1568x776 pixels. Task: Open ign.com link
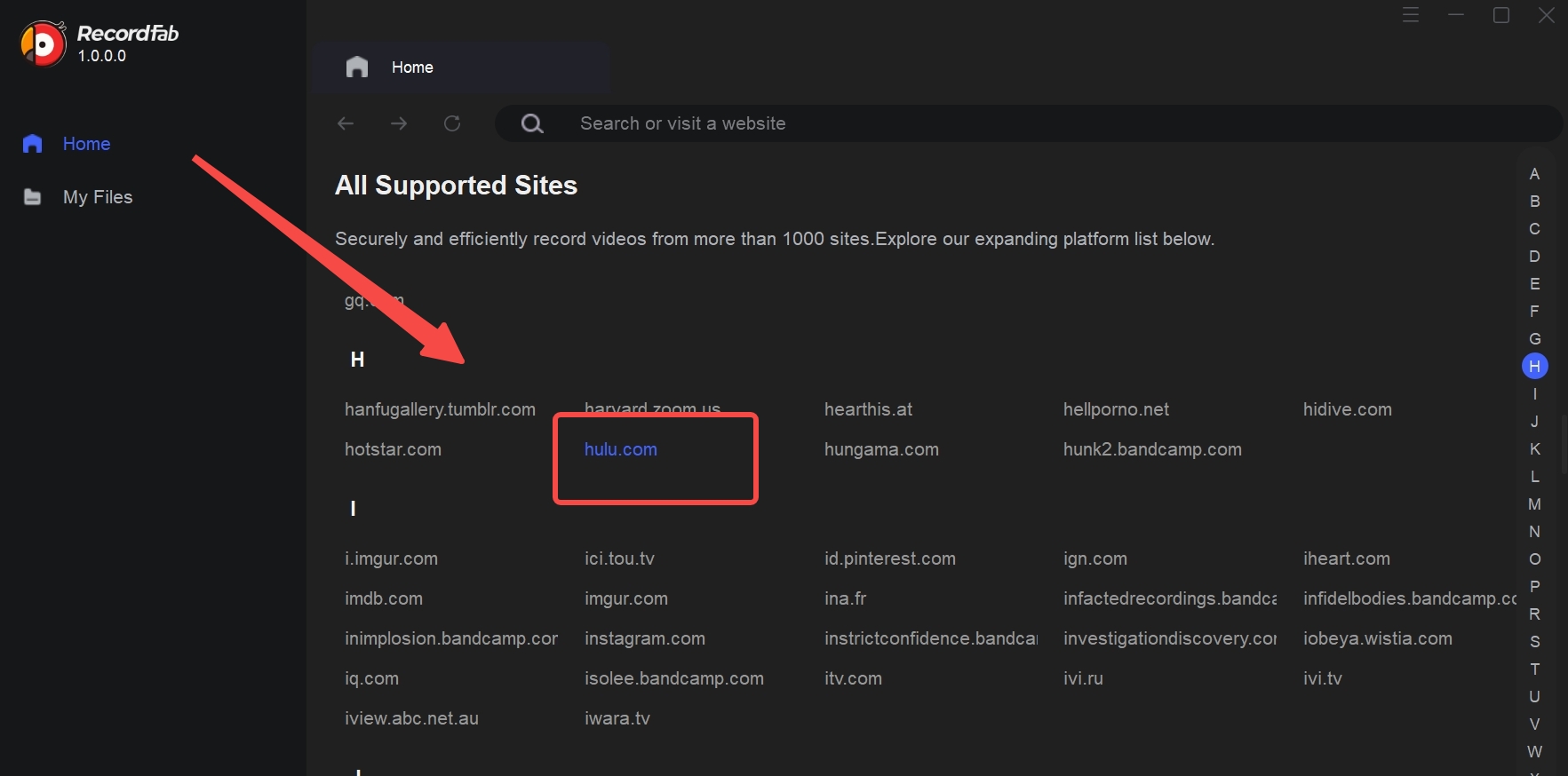(1095, 558)
